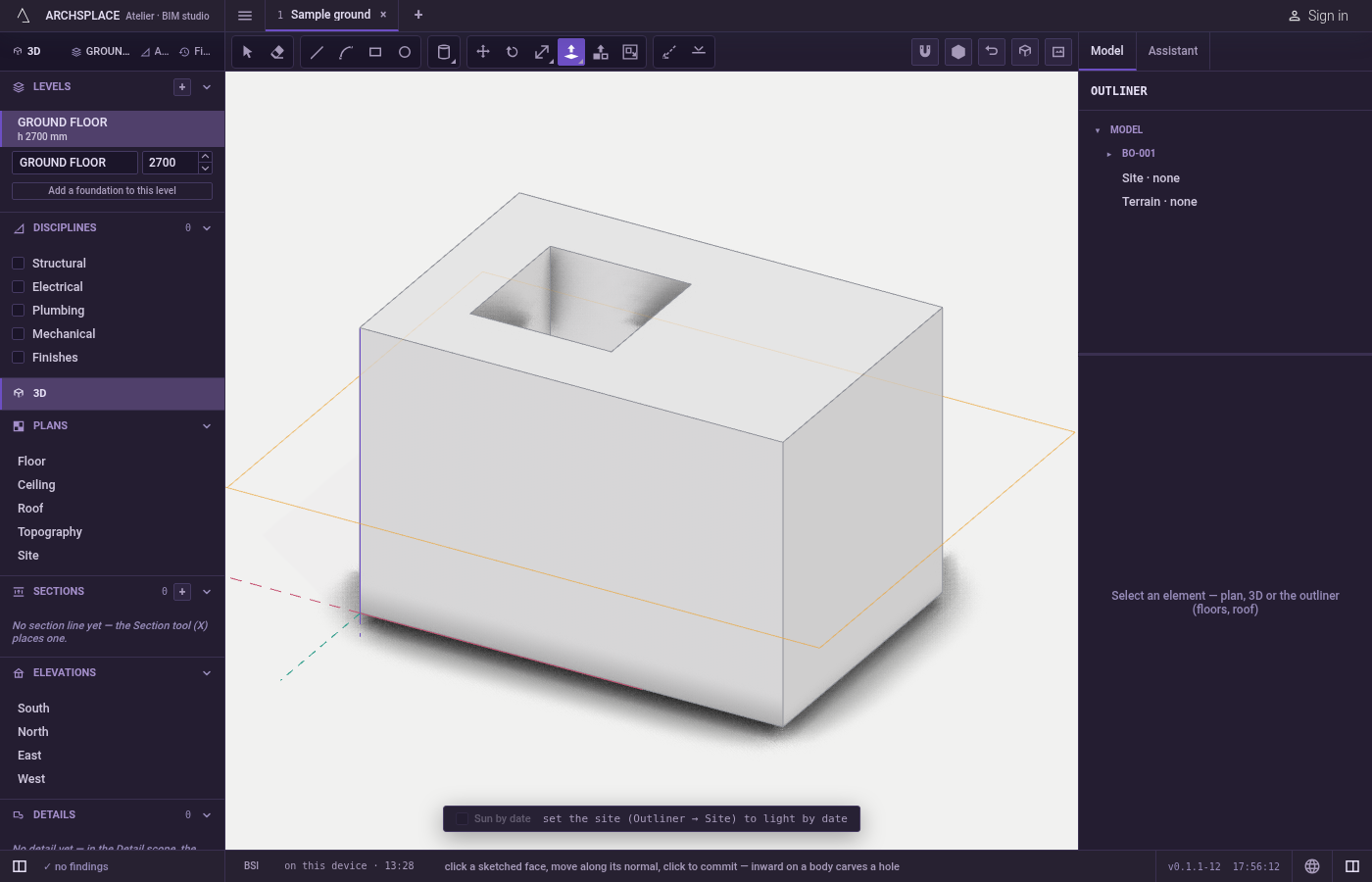Pick the scale tool
Image resolution: width=1372 pixels, height=882 pixels.
pos(542,52)
